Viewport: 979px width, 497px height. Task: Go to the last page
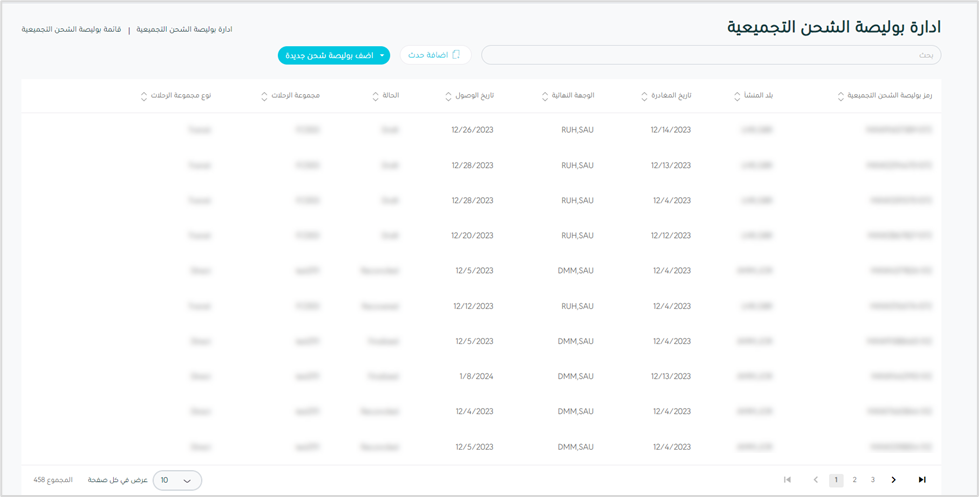coord(922,480)
